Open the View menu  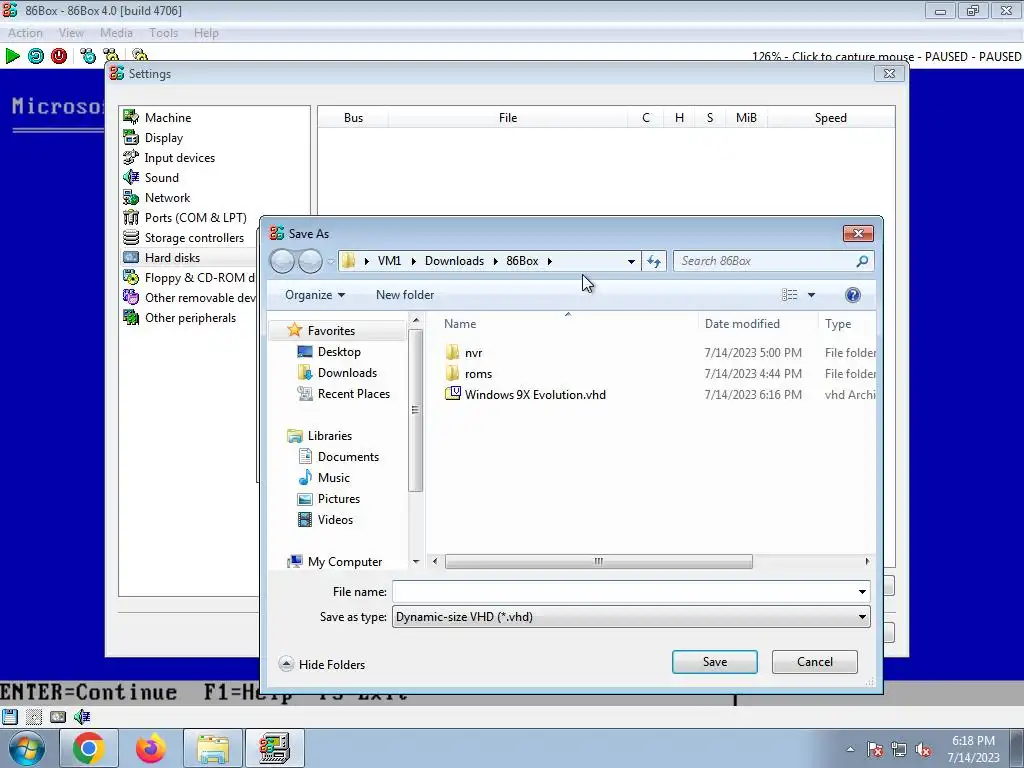click(71, 33)
